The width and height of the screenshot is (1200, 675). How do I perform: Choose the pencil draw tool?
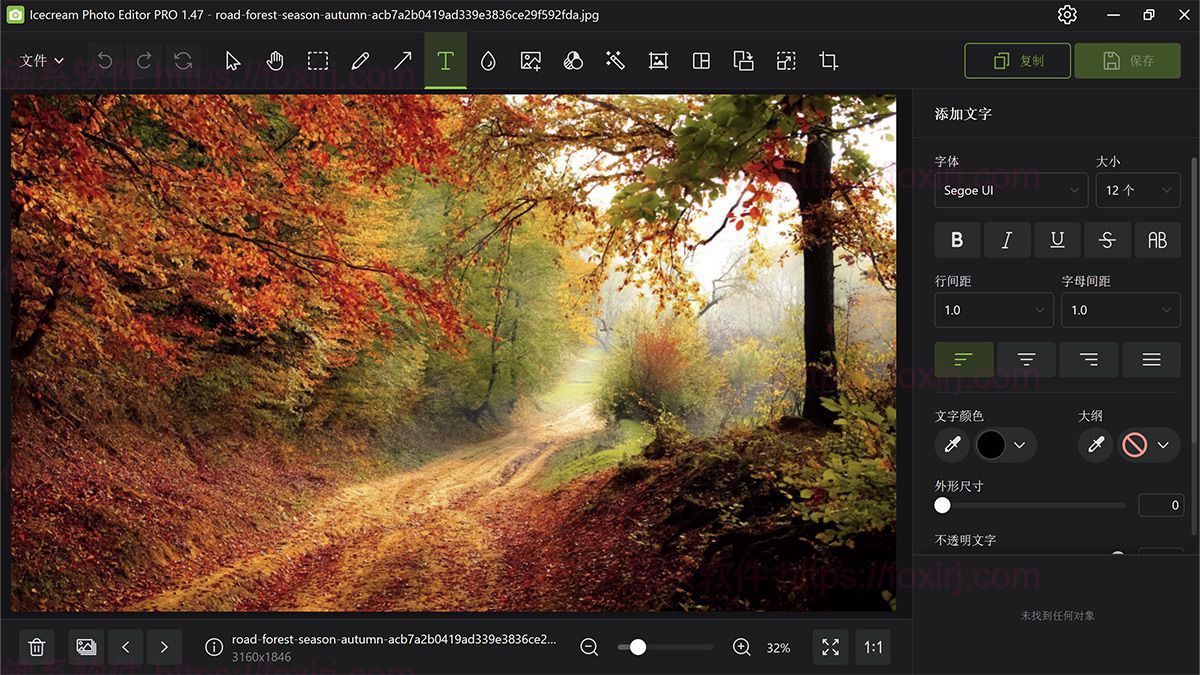click(x=360, y=61)
